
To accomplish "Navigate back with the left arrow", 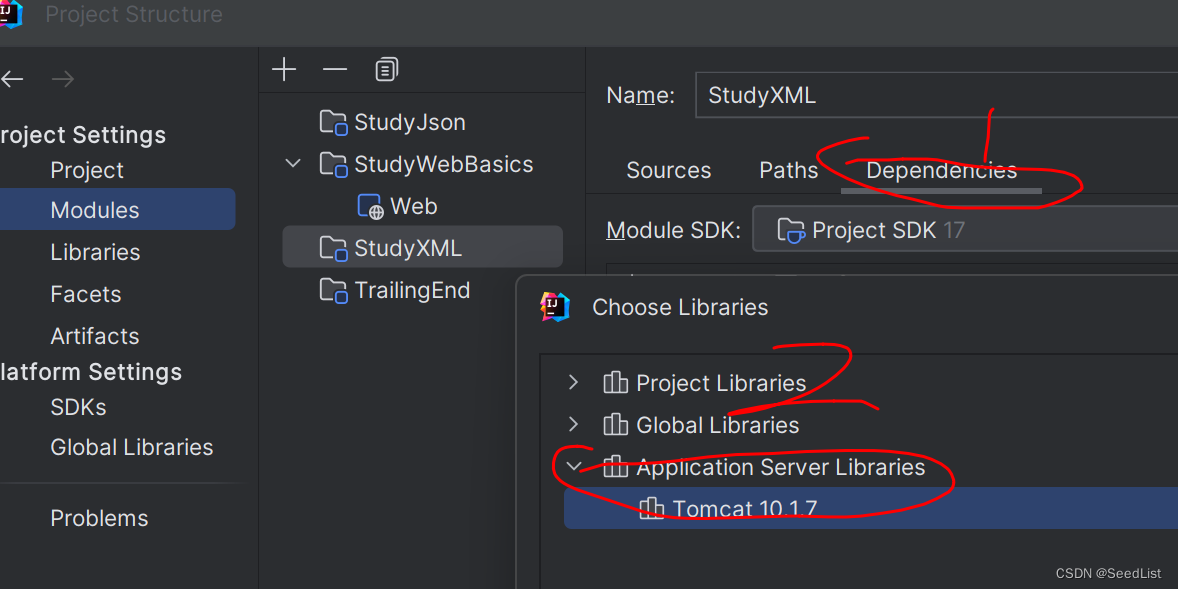I will (11, 79).
